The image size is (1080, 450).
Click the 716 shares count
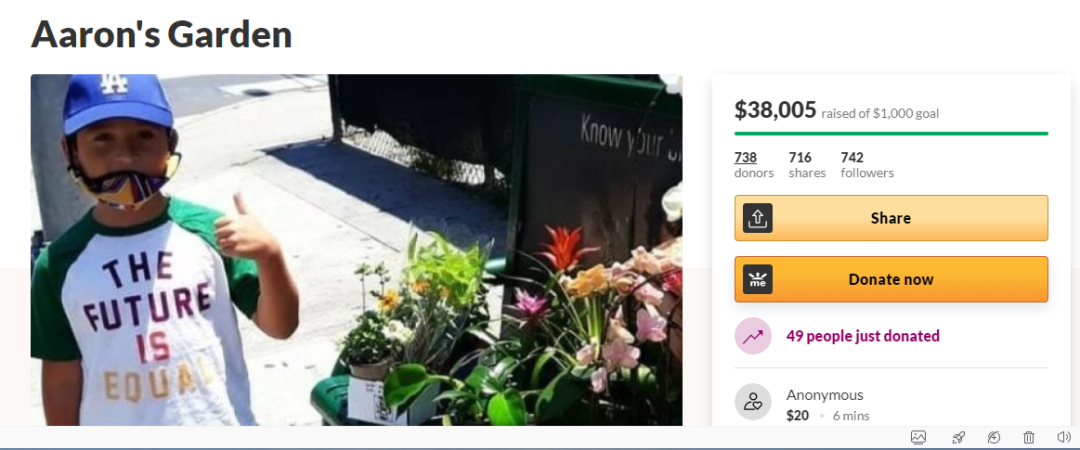807,165
